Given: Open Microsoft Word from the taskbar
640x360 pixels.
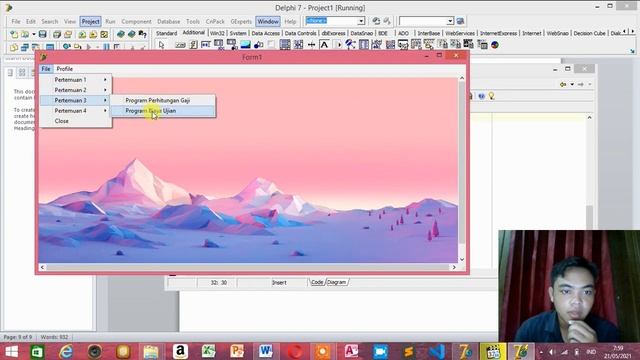Looking at the screenshot, I should 265,351.
